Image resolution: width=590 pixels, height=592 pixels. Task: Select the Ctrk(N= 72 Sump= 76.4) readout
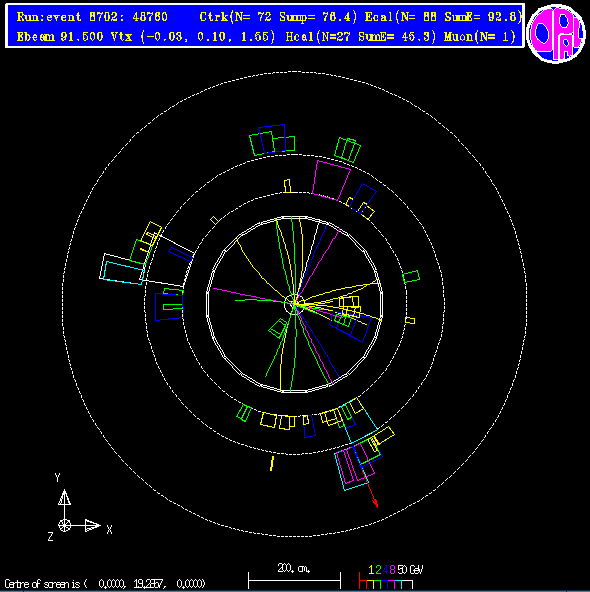pyautogui.click(x=278, y=17)
